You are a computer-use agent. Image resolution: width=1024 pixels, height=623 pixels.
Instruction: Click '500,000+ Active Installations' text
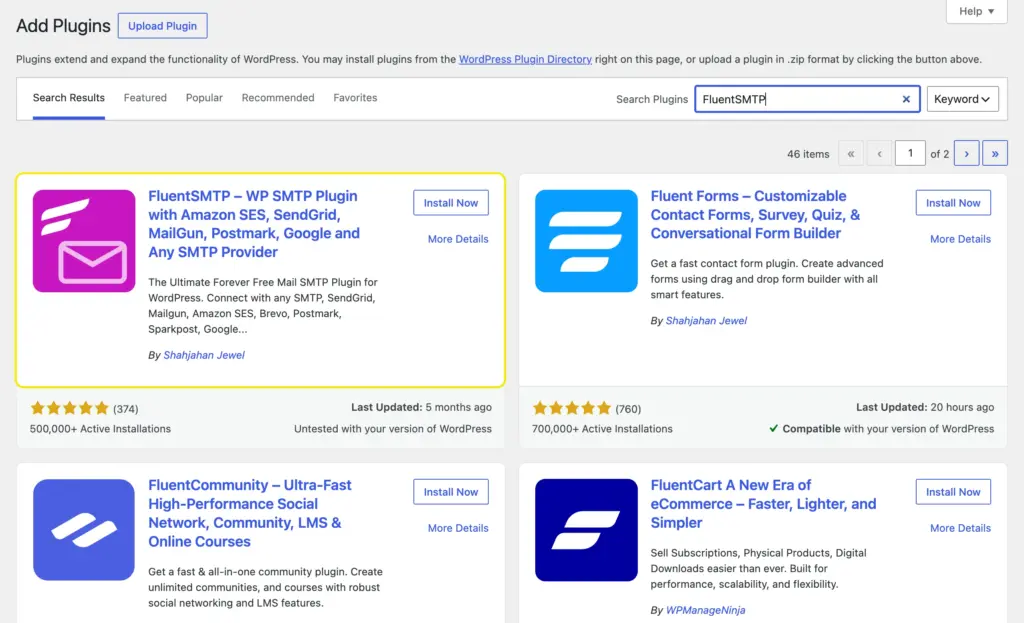pos(100,429)
